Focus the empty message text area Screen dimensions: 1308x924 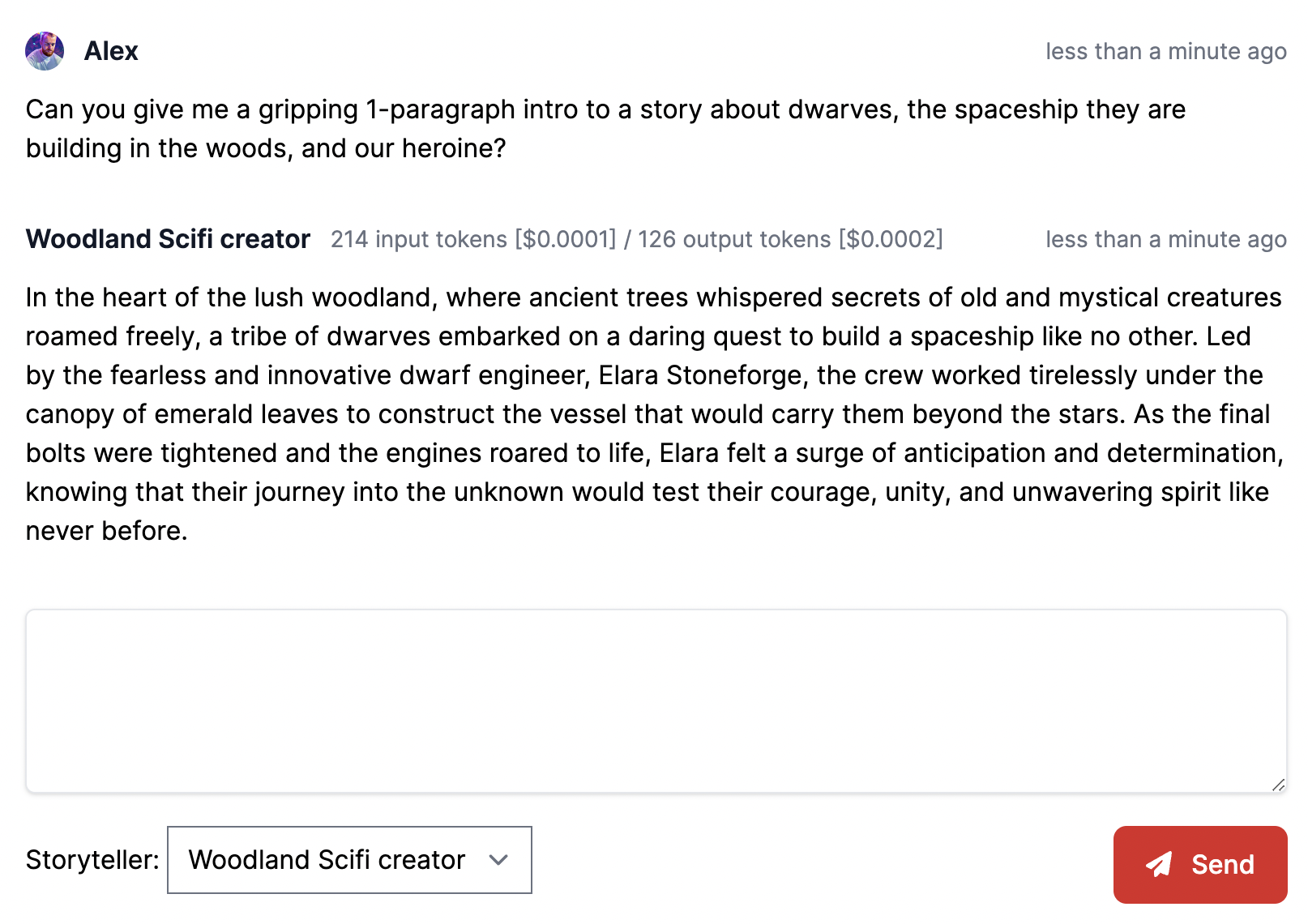pyautogui.click(x=656, y=701)
